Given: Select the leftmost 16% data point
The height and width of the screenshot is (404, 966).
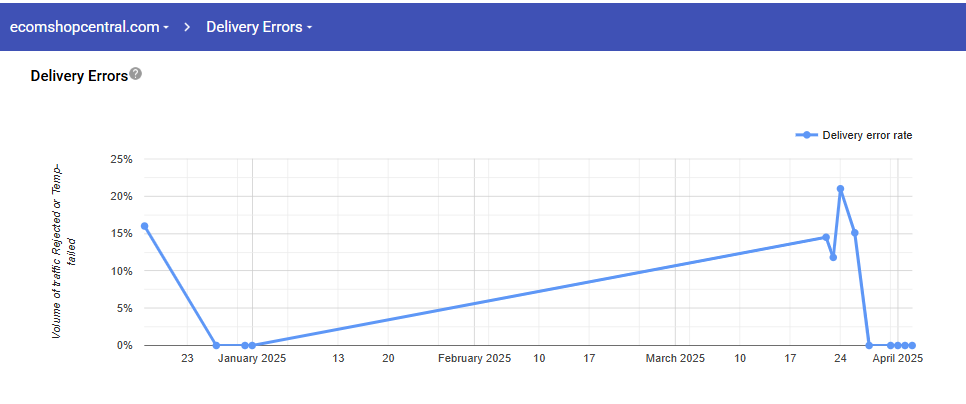Looking at the screenshot, I should 145,226.
